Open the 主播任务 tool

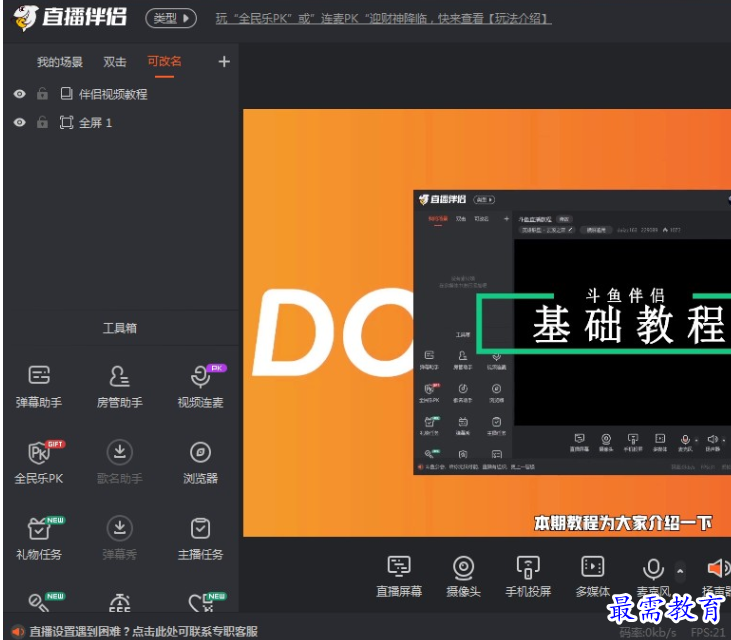tap(200, 538)
